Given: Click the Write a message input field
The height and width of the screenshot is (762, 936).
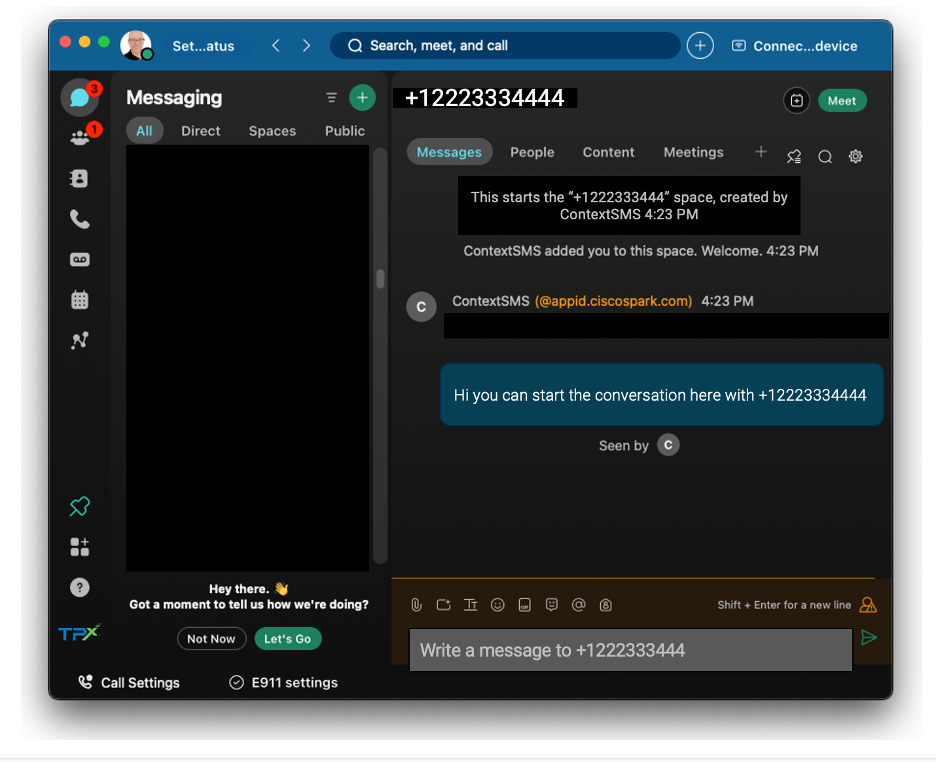Looking at the screenshot, I should [x=630, y=650].
